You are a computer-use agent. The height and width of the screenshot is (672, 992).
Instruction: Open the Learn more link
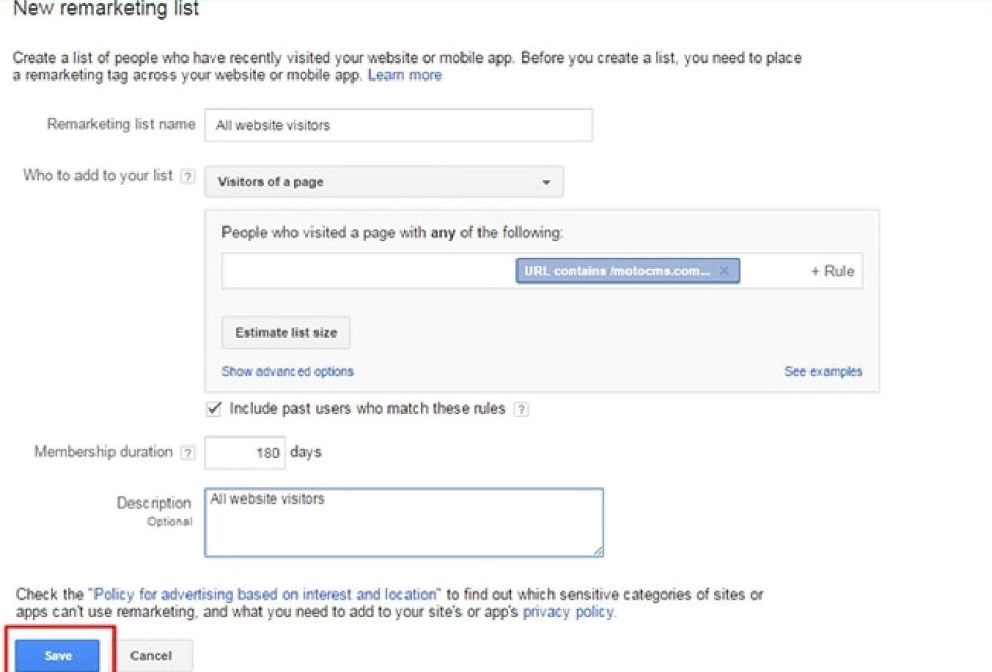click(404, 75)
